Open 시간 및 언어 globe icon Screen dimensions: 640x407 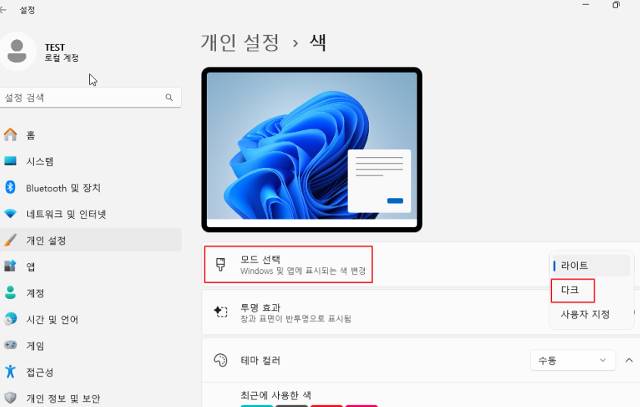pyautogui.click(x=10, y=319)
